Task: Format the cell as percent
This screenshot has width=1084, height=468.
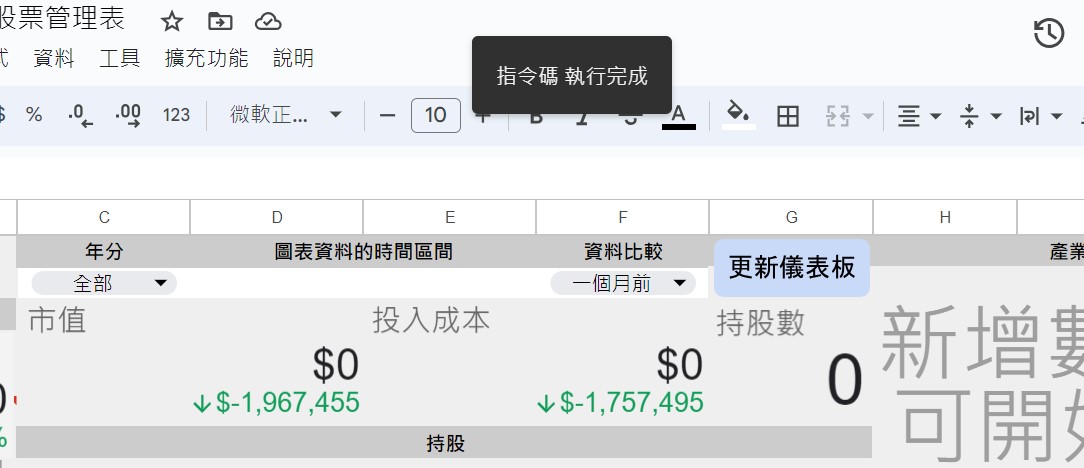Action: 34,115
